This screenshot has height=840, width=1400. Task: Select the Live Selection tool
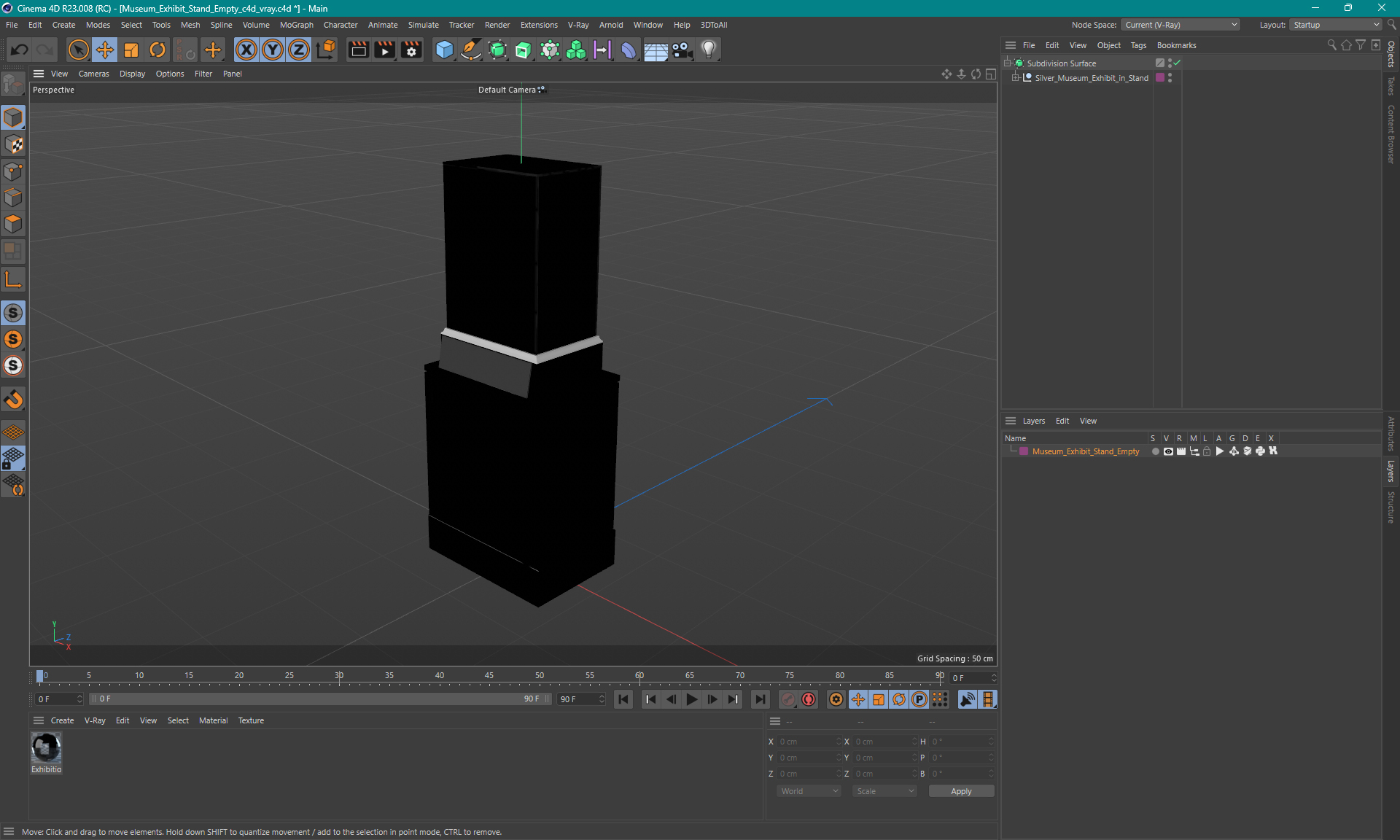78,50
